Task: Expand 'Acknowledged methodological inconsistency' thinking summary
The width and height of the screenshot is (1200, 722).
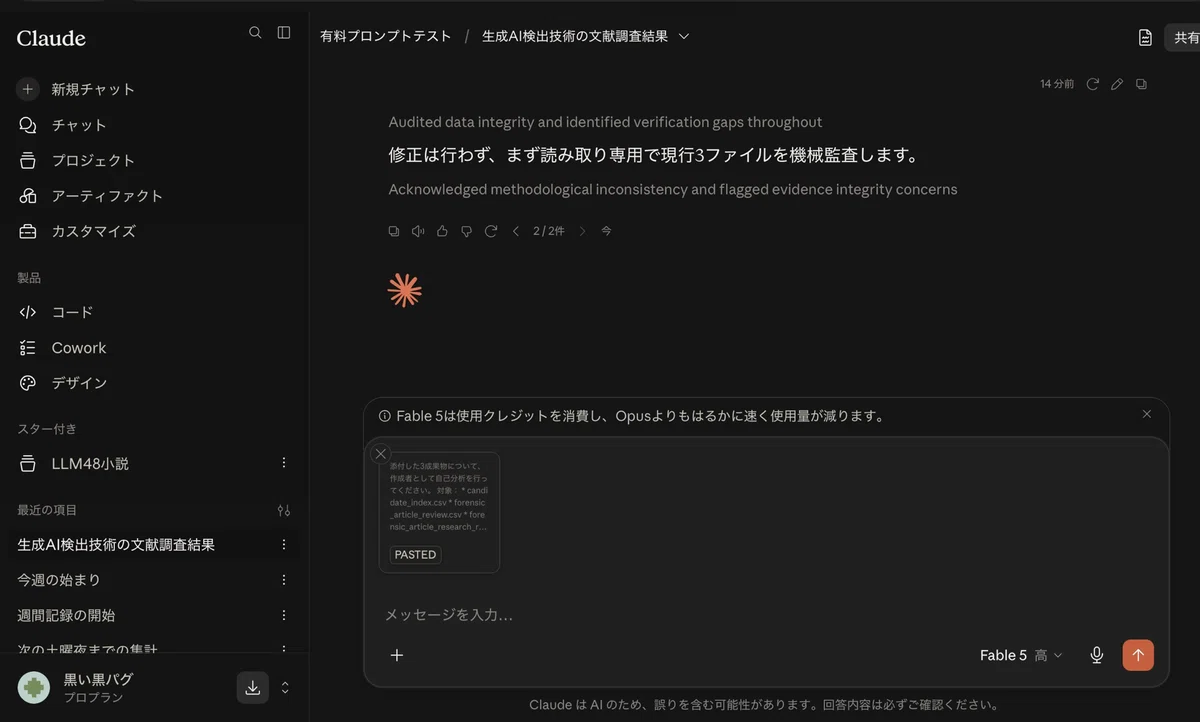Action: [673, 189]
